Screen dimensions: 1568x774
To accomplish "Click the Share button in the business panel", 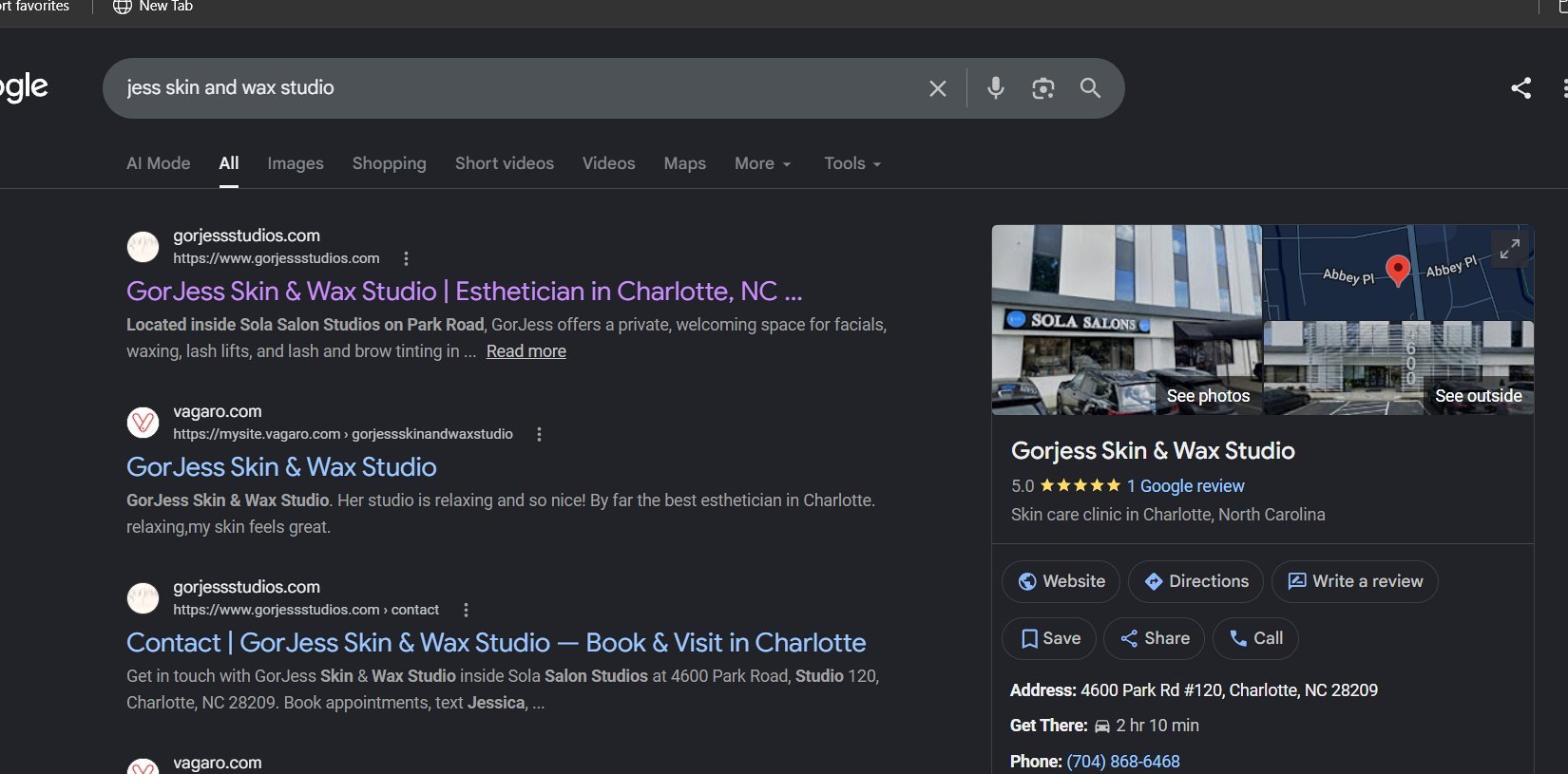I will coord(1155,638).
